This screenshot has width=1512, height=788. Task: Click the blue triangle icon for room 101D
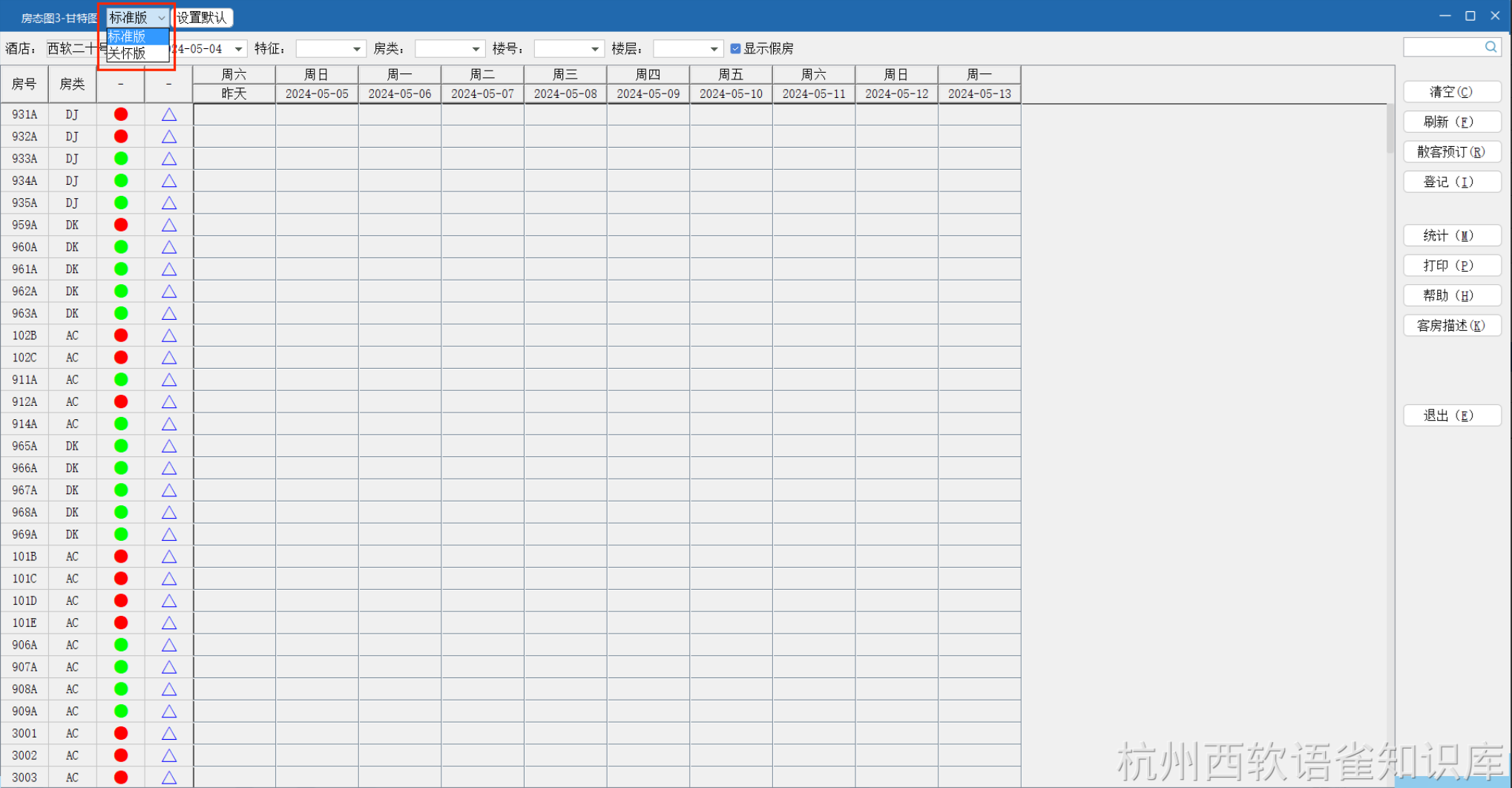[x=169, y=601]
